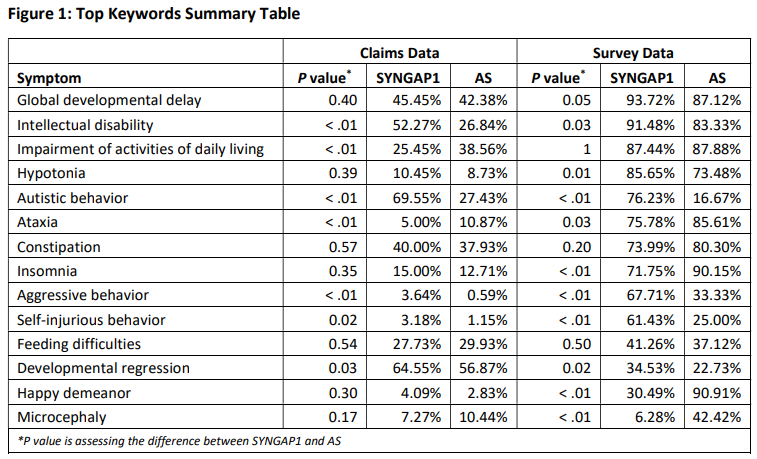This screenshot has height=459, width=757.
Task: Select the Claims Data column group header
Action: click(399, 53)
